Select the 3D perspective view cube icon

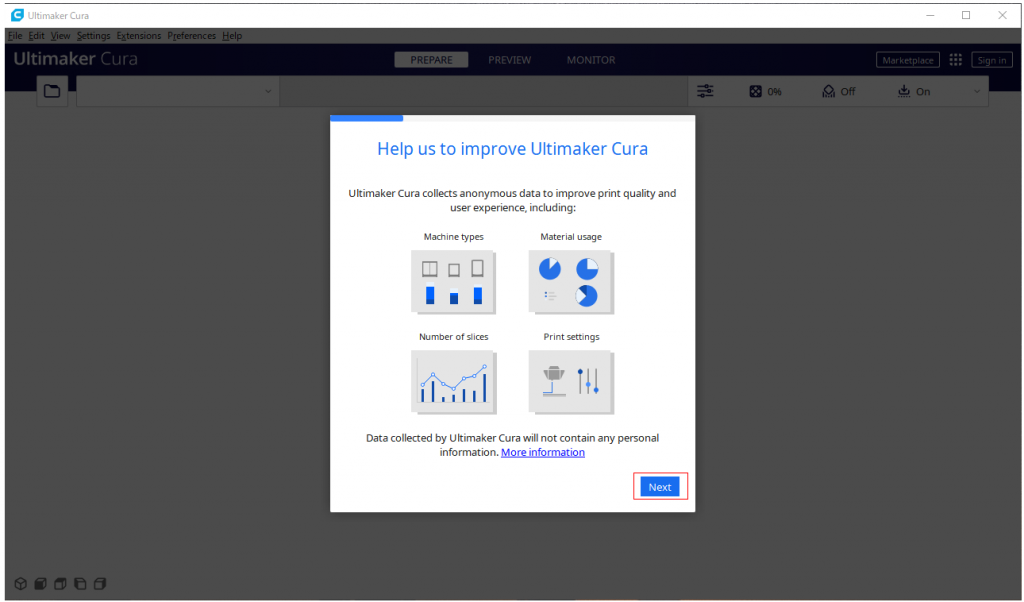click(21, 584)
